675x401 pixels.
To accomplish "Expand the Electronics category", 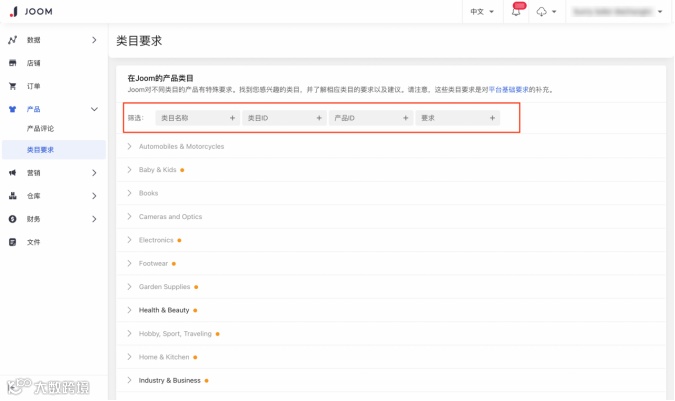I will [130, 240].
